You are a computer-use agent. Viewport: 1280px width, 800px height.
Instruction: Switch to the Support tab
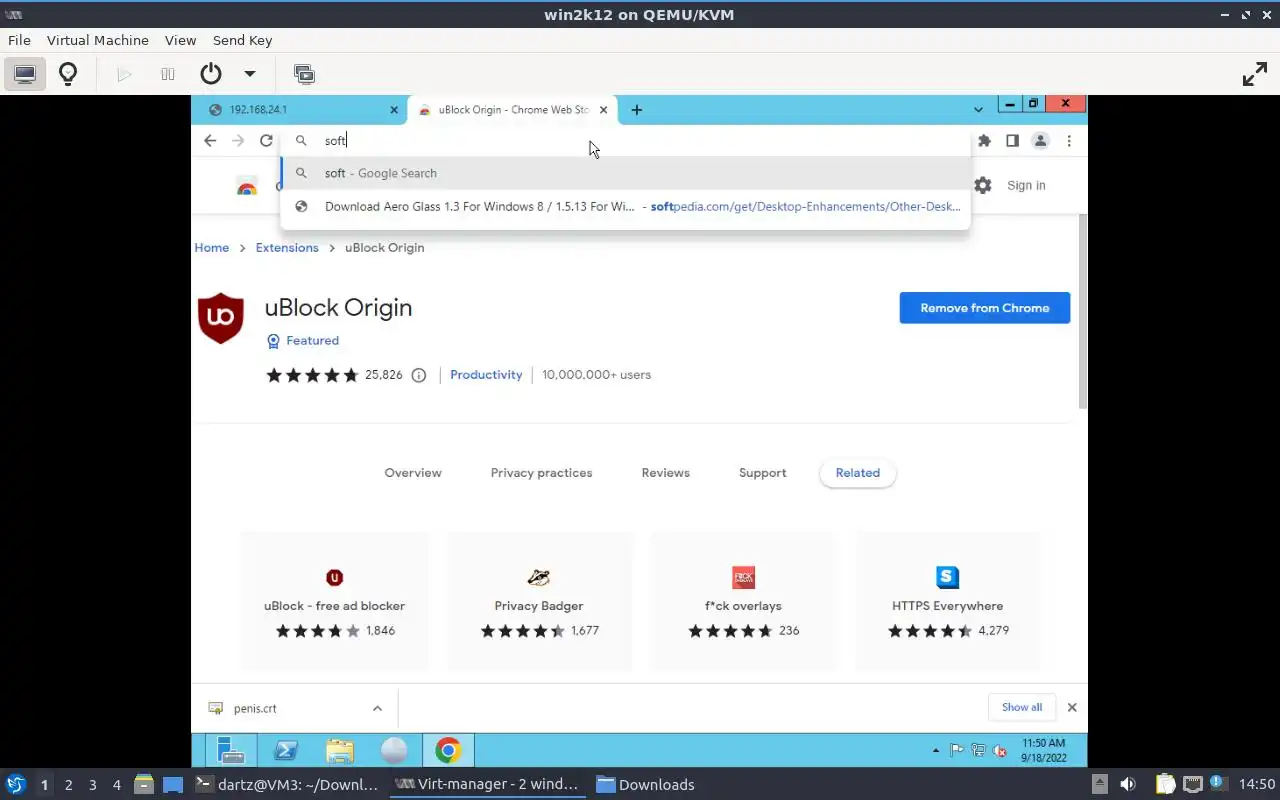click(763, 473)
